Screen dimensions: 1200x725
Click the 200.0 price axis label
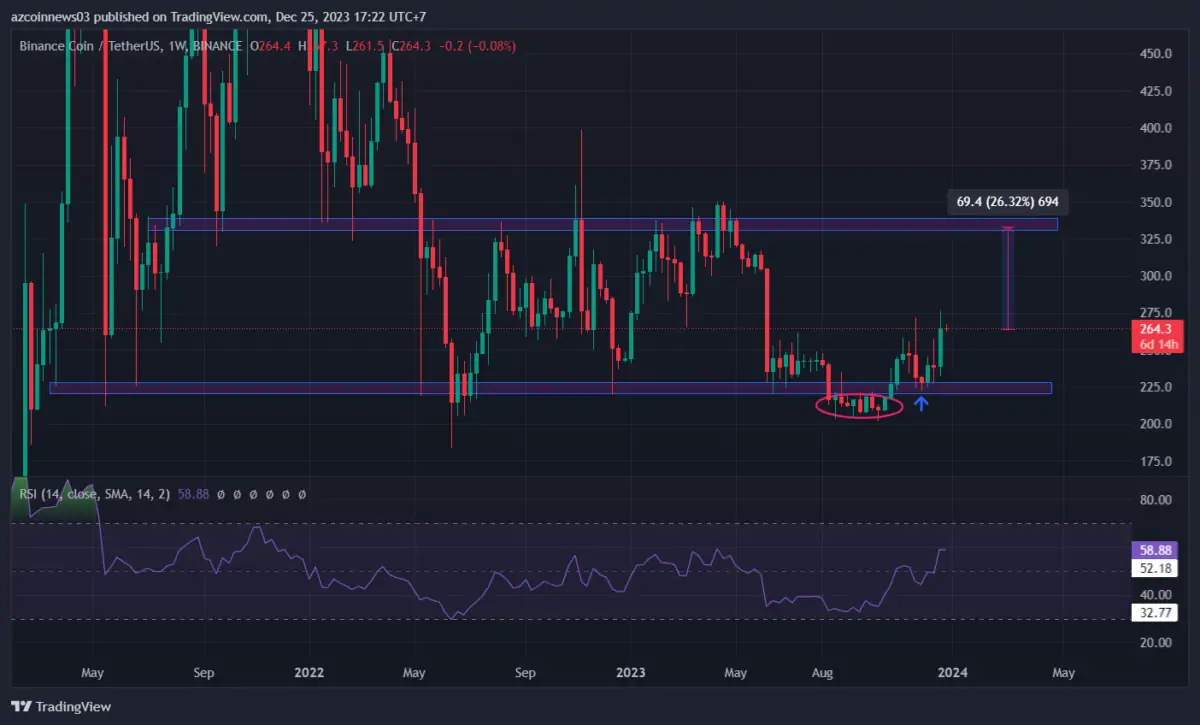[x=1156, y=424]
